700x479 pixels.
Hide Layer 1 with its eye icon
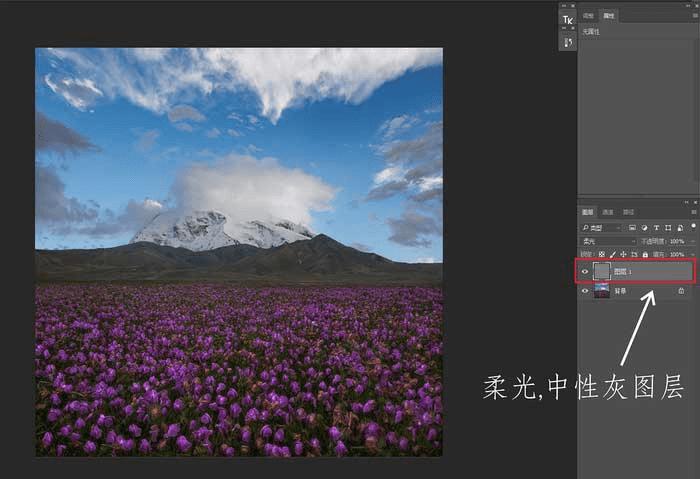[x=585, y=271]
